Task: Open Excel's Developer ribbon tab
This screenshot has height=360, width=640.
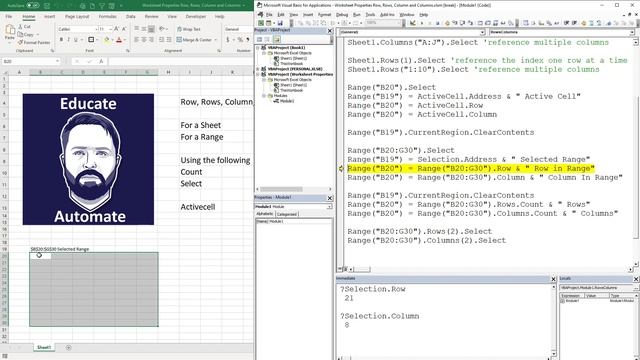Action: tap(196, 16)
